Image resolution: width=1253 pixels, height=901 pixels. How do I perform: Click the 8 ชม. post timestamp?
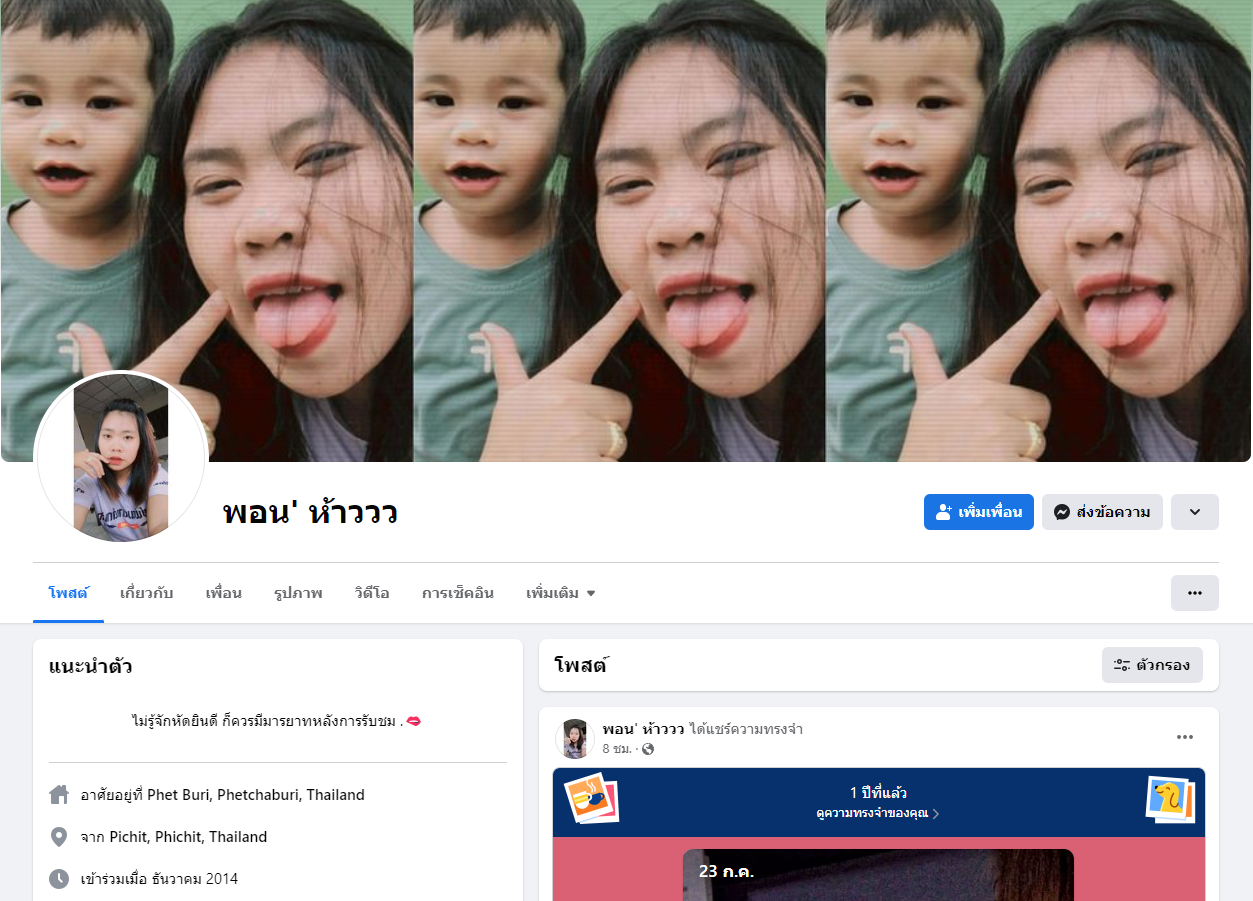click(617, 749)
